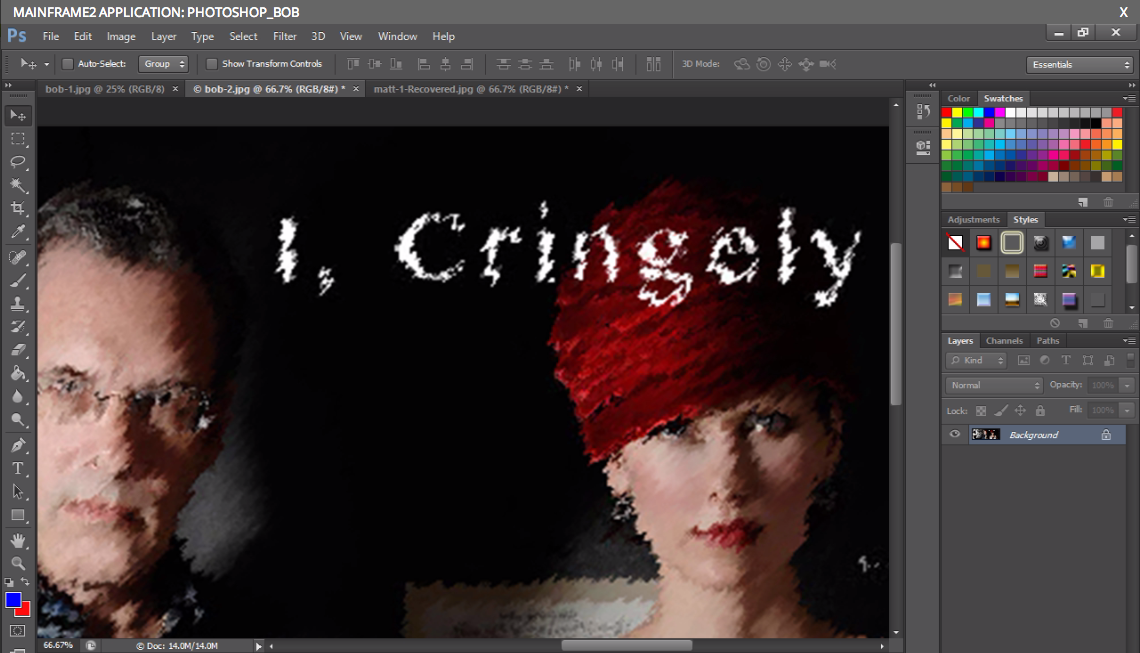This screenshot has height=653, width=1140.
Task: Select the Eyedropper tool
Action: (x=18, y=231)
